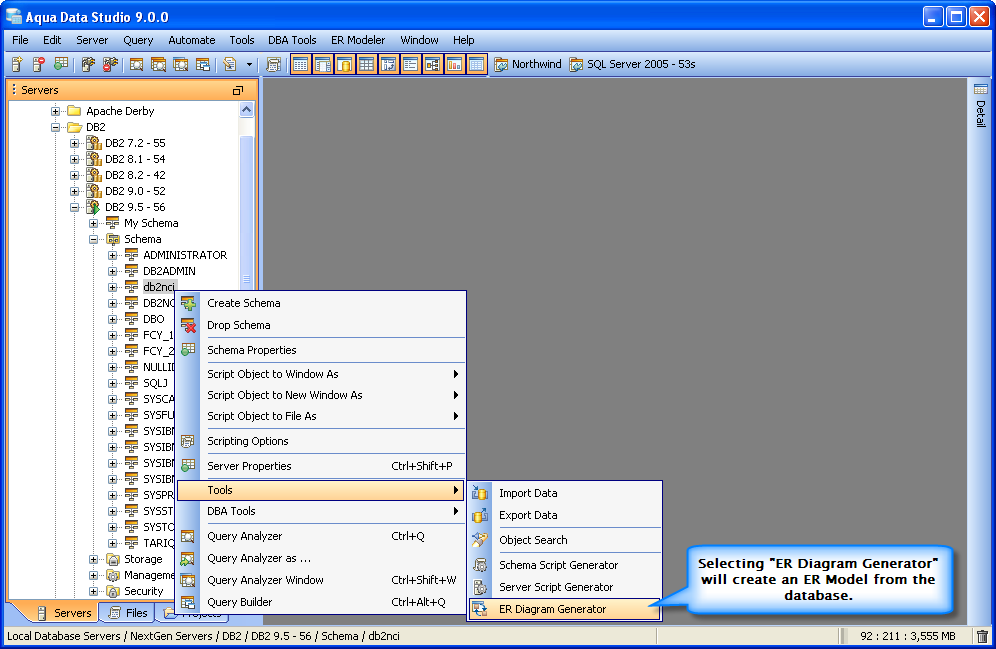Click the My Schema tree icon
The width and height of the screenshot is (996, 649).
tap(112, 223)
